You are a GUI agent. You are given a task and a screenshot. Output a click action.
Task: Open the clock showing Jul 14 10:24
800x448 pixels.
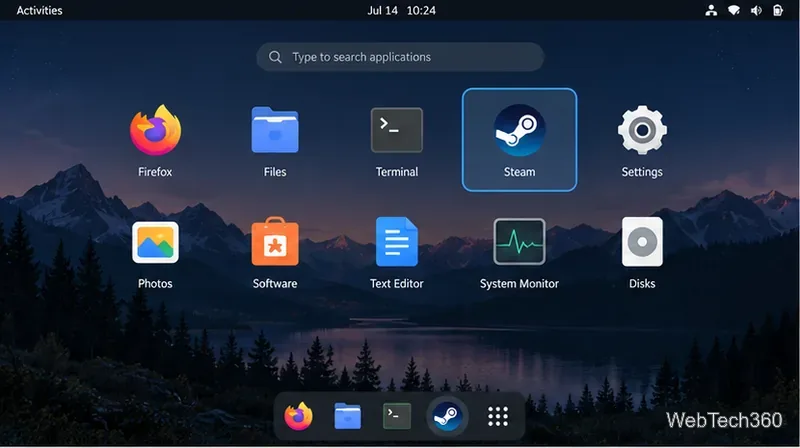(402, 10)
